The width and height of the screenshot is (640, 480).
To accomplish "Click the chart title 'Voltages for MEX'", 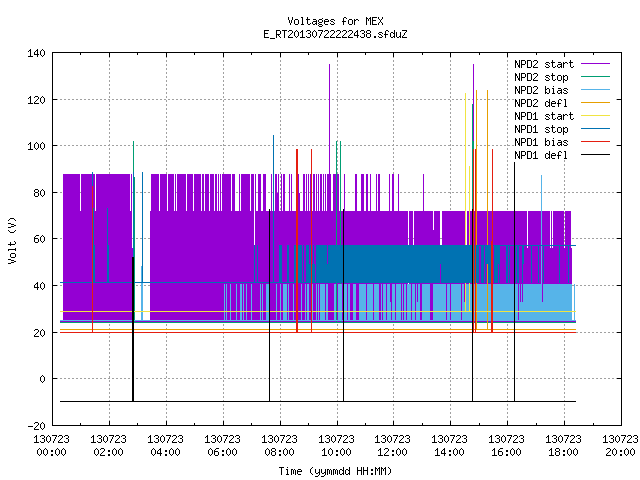I will click(335, 21).
